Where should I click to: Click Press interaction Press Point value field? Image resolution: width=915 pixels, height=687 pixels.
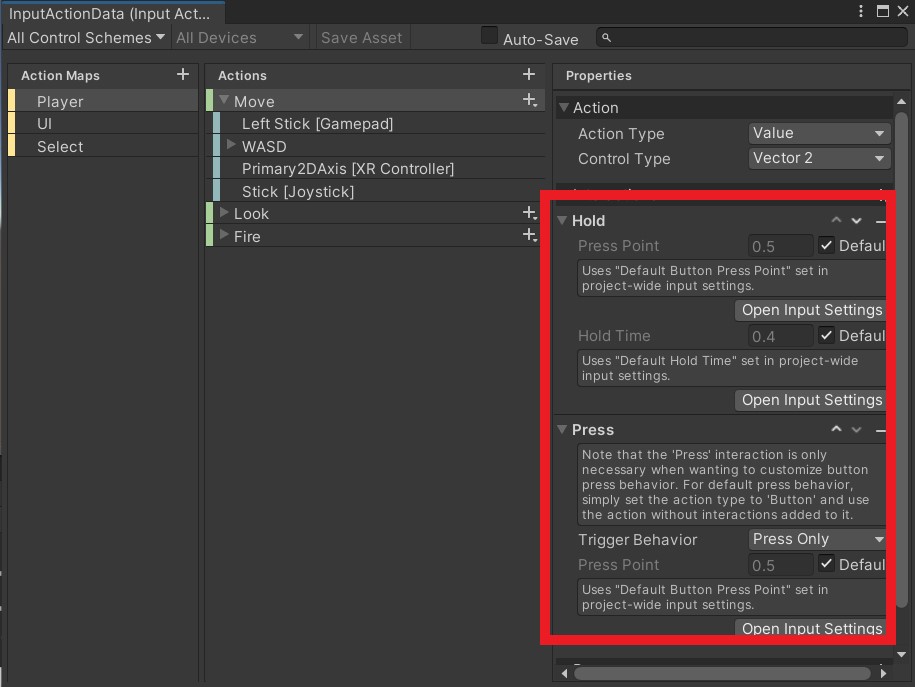780,564
